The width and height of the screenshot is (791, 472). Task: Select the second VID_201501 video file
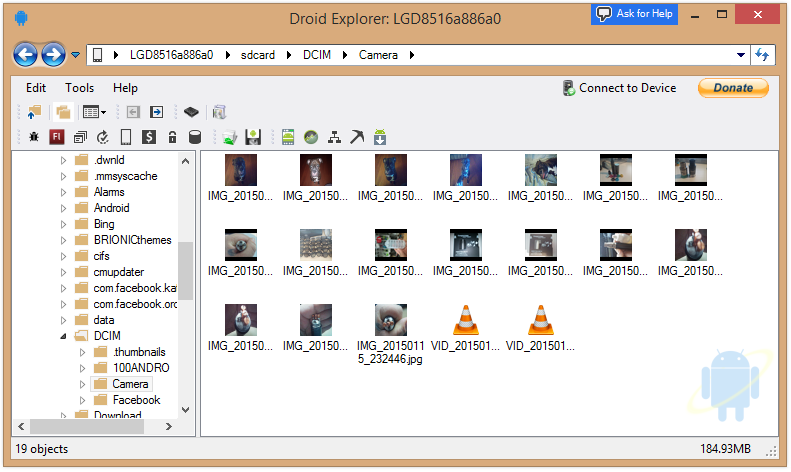[540, 328]
